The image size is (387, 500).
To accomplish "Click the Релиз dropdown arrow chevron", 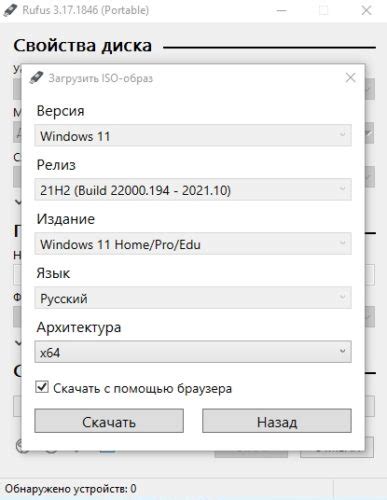I will coord(342,189).
